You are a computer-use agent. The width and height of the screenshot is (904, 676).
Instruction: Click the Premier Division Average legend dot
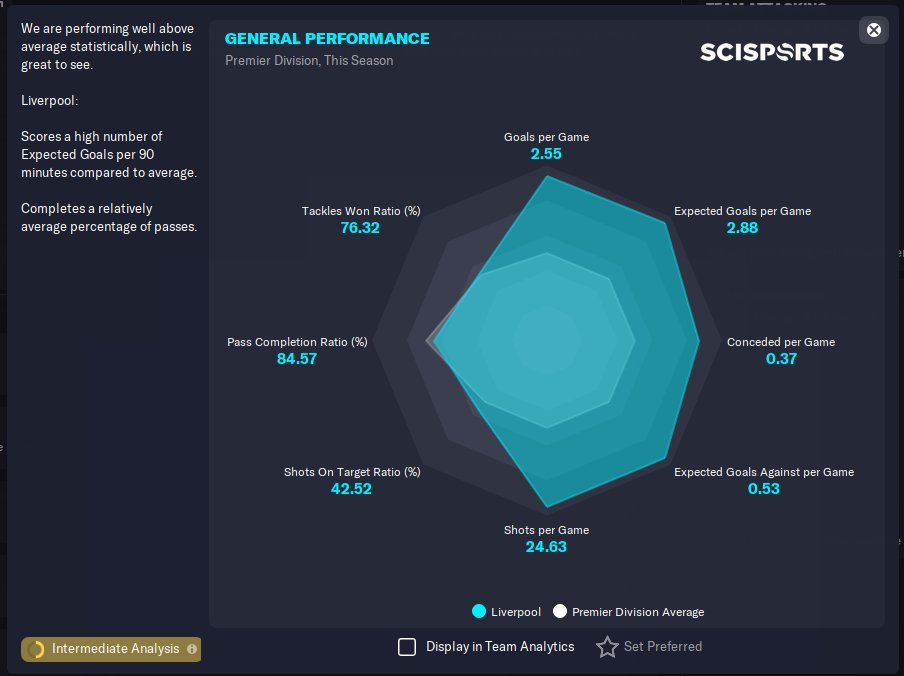click(560, 611)
